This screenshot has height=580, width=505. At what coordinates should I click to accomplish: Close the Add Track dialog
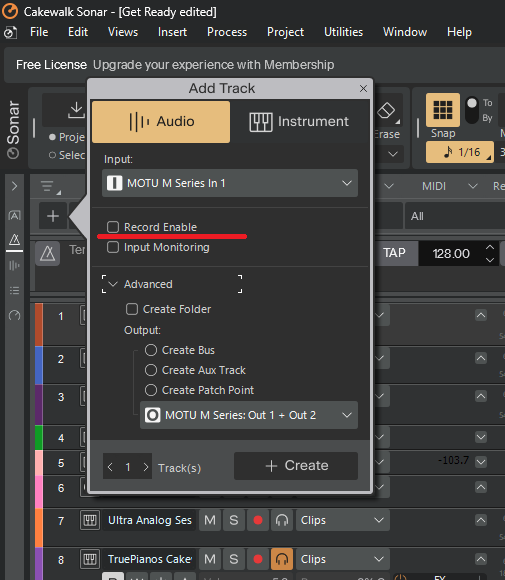(x=363, y=88)
